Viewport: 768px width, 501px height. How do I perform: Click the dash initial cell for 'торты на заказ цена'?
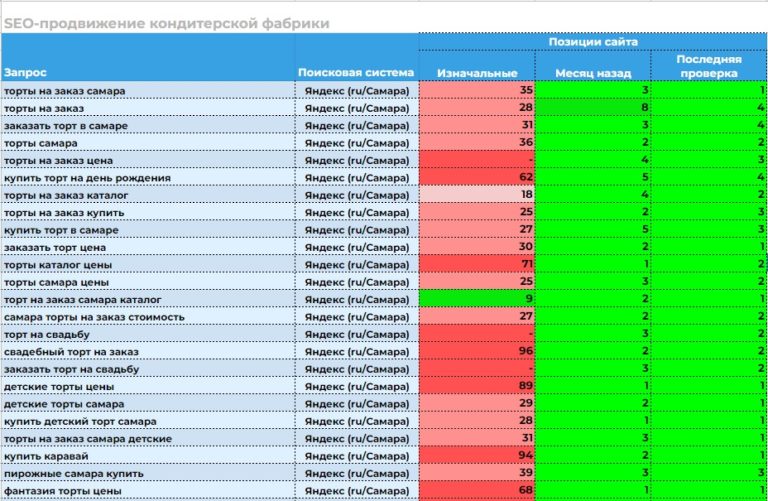tap(477, 160)
